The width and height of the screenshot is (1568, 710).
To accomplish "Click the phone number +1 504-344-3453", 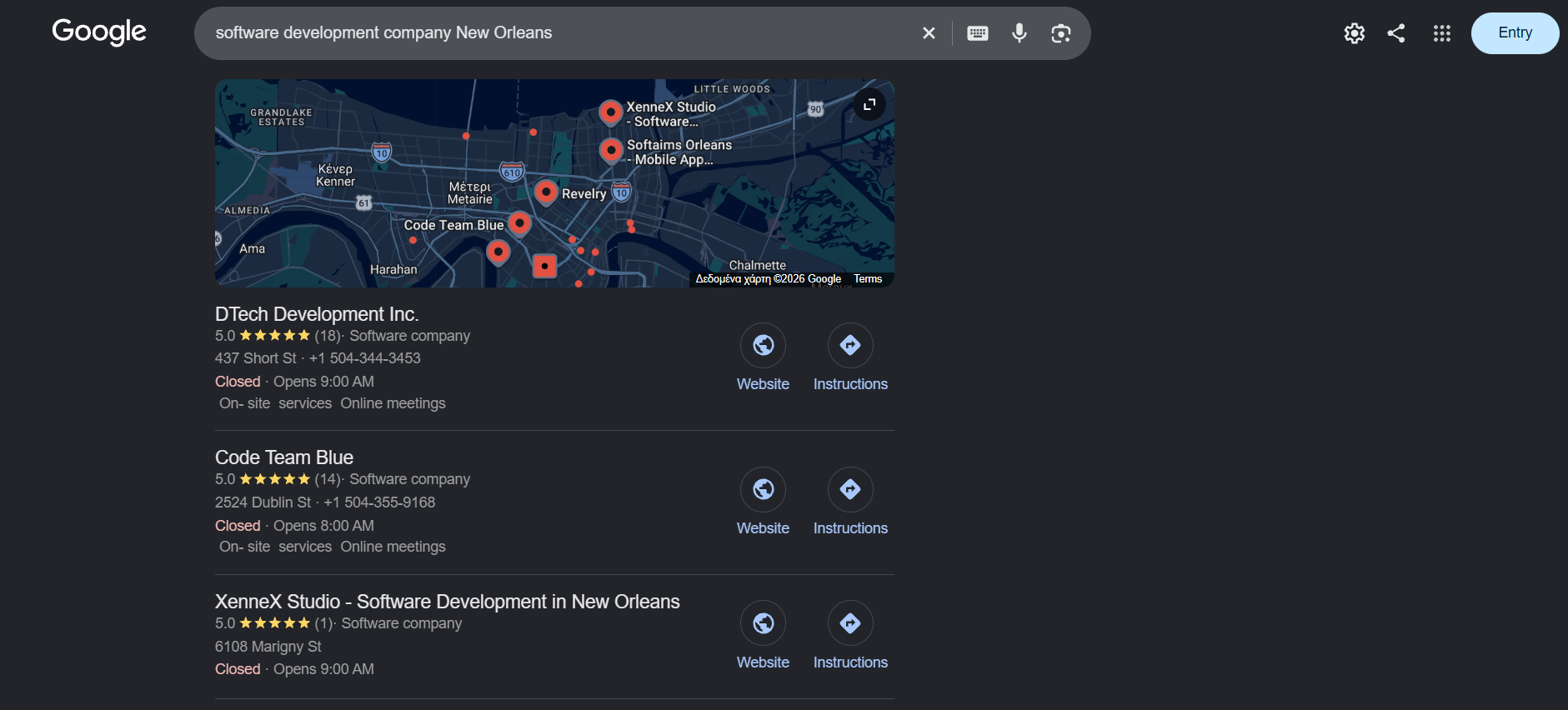I will pyautogui.click(x=365, y=358).
